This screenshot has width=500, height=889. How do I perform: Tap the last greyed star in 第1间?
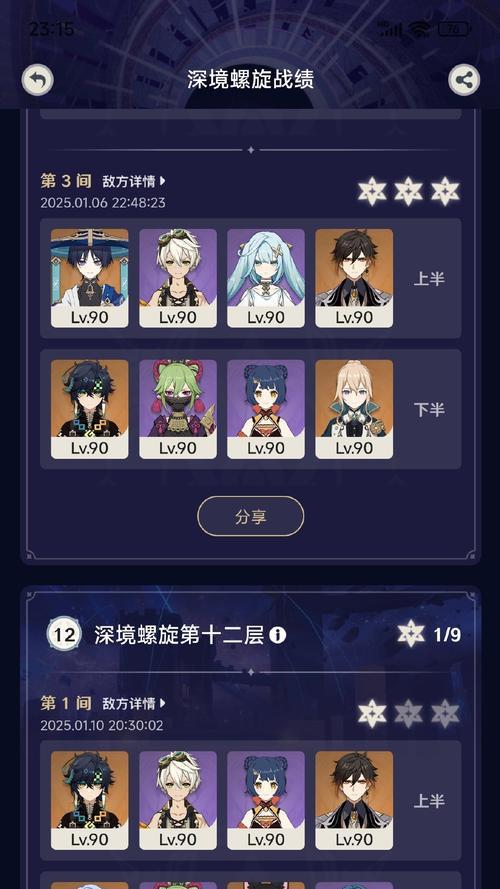[x=445, y=714]
